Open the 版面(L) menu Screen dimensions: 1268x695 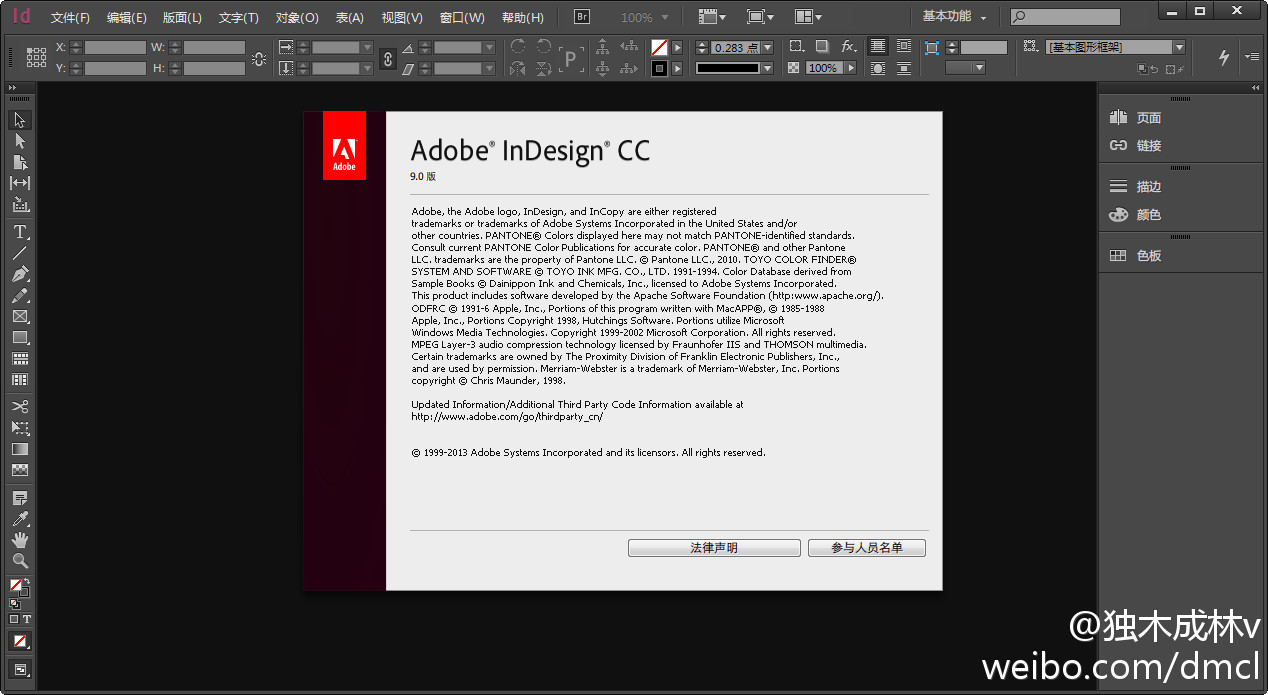[x=182, y=18]
